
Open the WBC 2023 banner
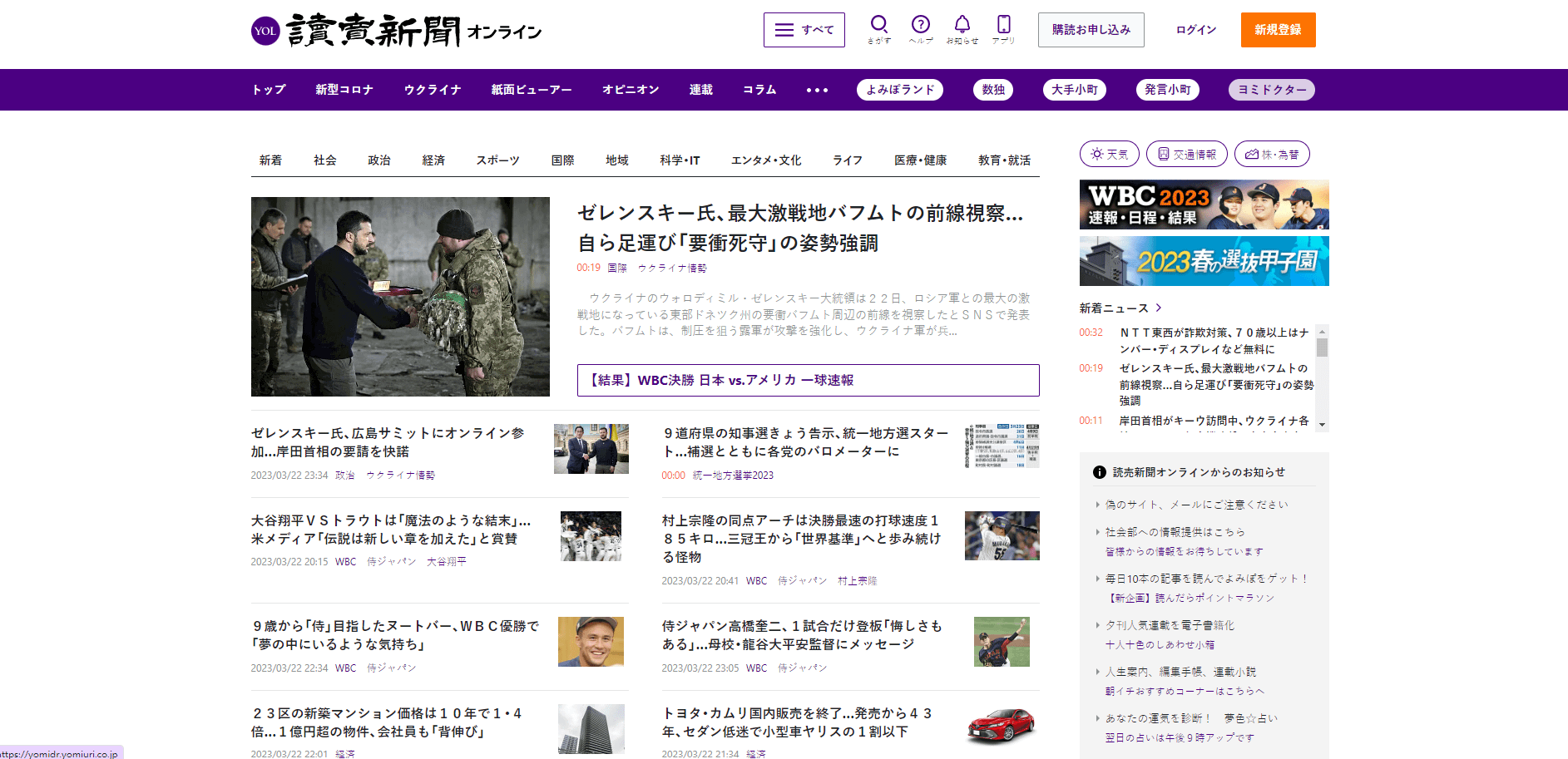click(x=1204, y=205)
